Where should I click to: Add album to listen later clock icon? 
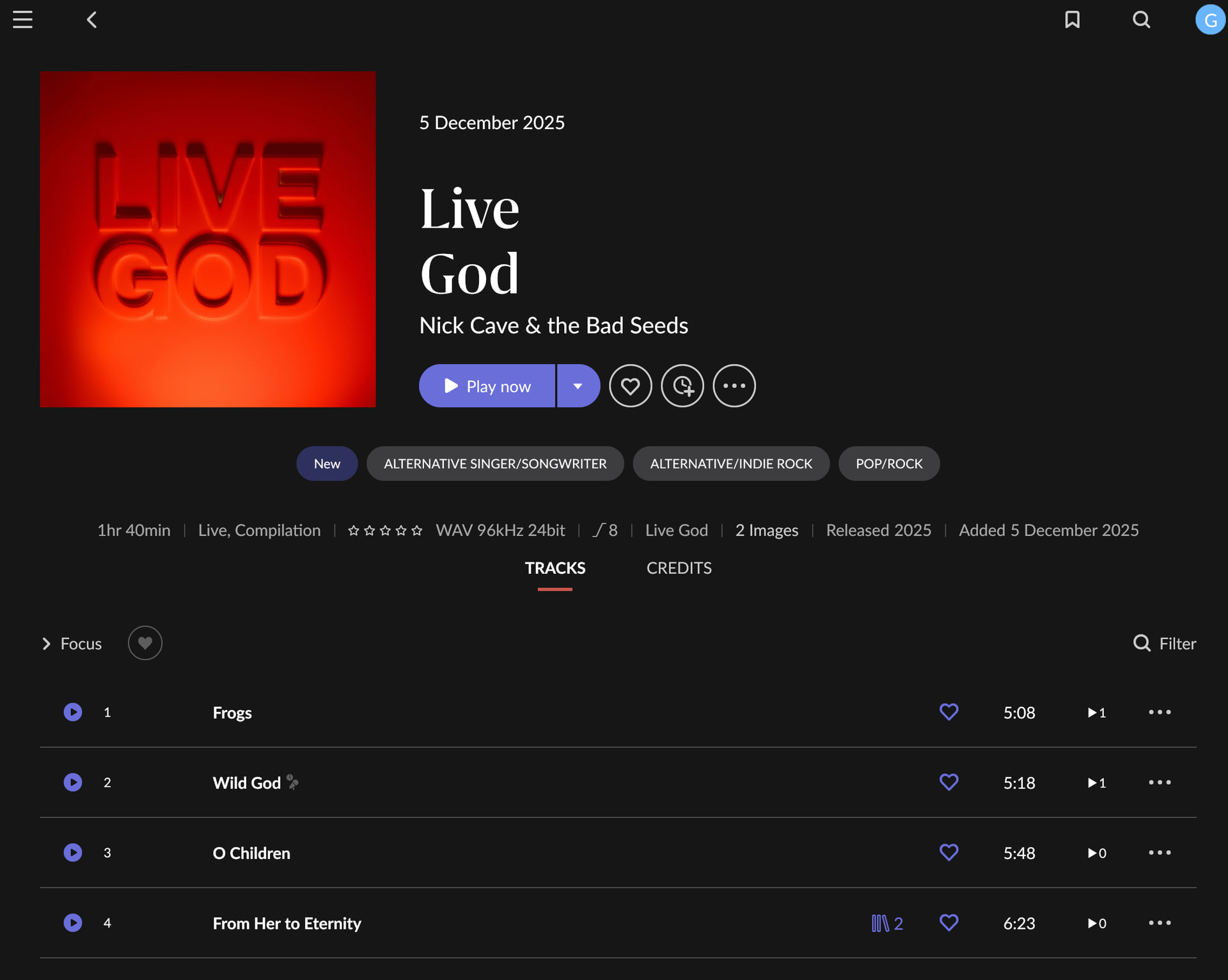coord(682,386)
